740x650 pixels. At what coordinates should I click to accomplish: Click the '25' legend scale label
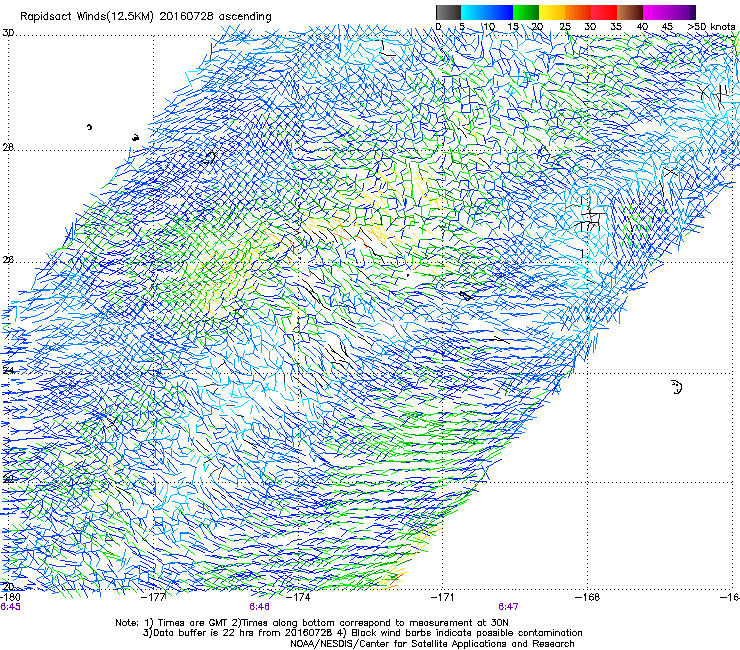click(x=565, y=27)
